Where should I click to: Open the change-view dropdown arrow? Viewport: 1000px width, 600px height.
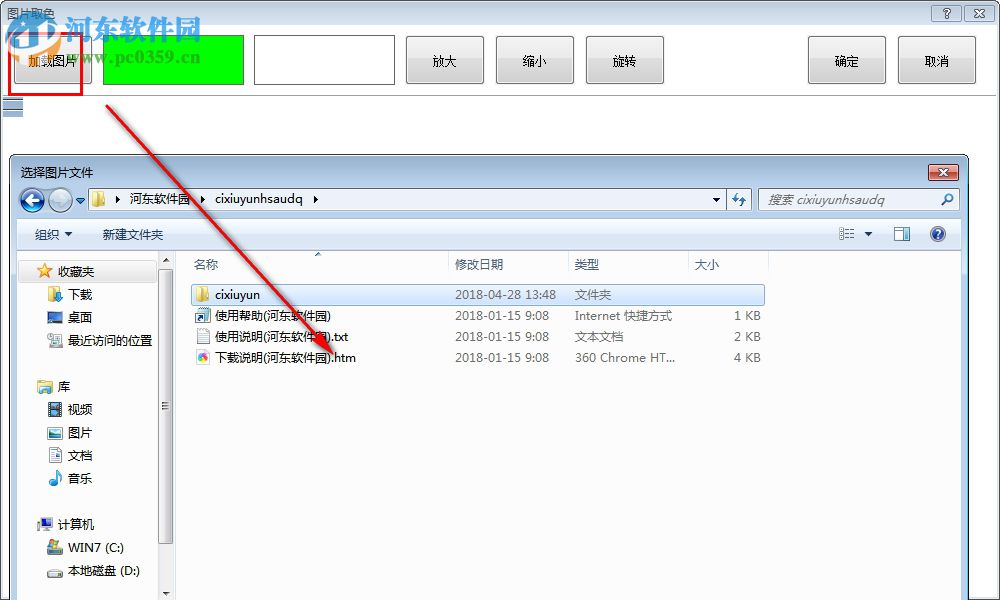[x=868, y=233]
